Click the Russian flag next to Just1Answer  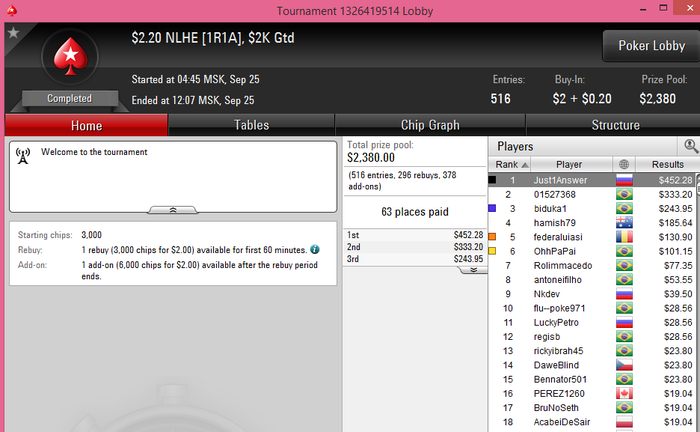click(x=624, y=180)
